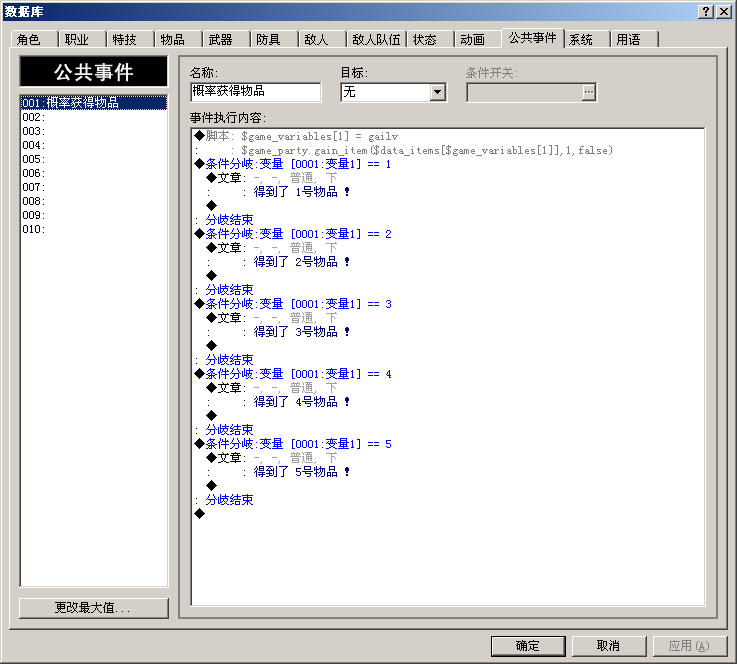Viewport: 737px width, 664px height.
Task: Click the condition switch ellipsis button
Action: click(588, 92)
